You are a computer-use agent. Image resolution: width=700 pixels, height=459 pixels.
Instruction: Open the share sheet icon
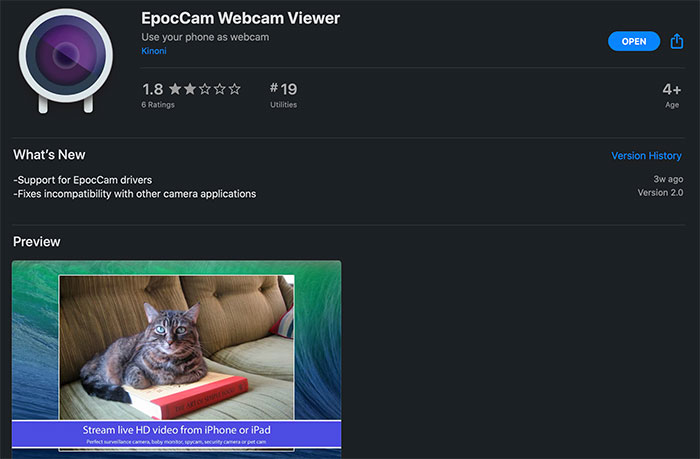click(x=677, y=41)
